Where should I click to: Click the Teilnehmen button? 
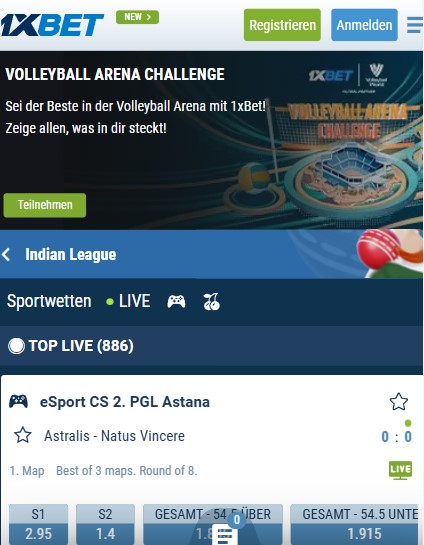pyautogui.click(x=45, y=205)
